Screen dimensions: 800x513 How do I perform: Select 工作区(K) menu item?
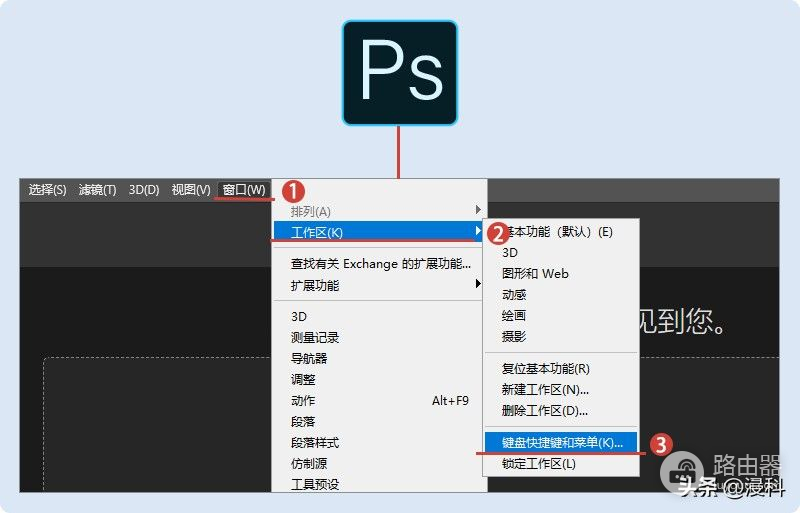tap(379, 232)
